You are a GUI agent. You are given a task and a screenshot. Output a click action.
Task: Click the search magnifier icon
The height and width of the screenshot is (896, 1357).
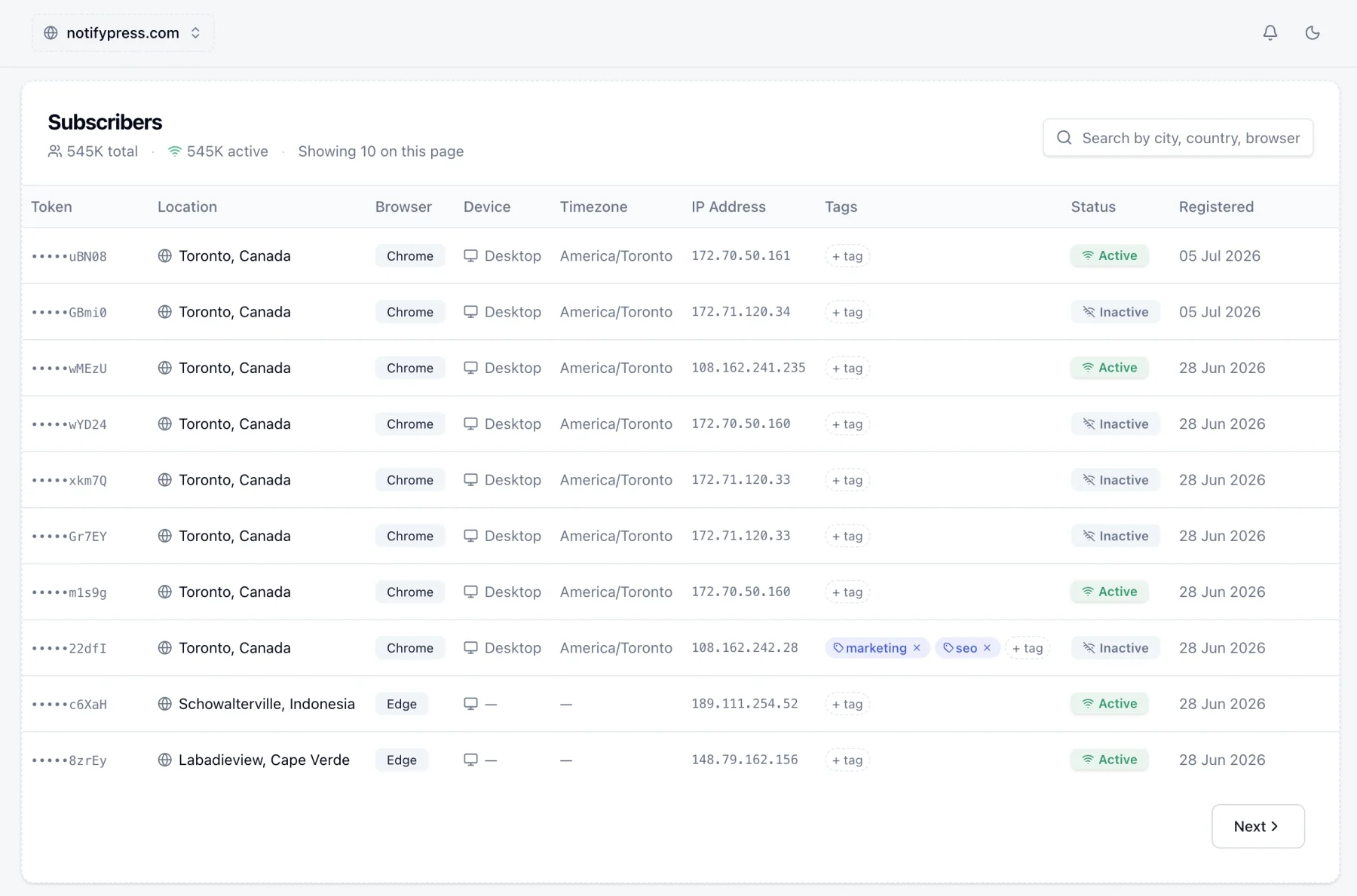point(1064,138)
